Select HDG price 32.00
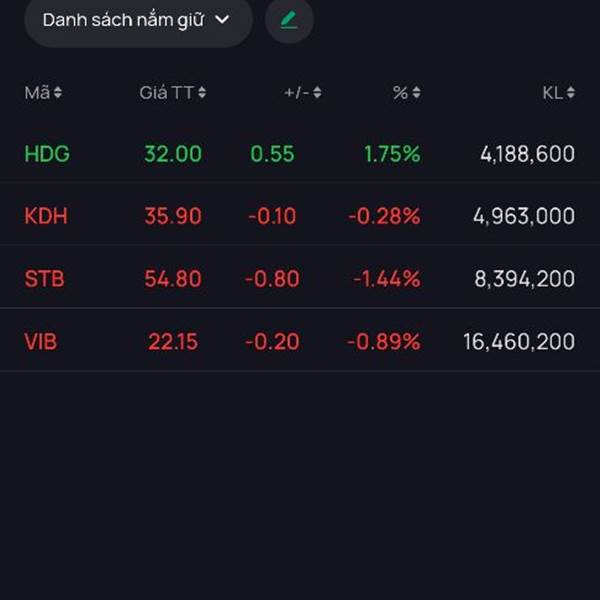 (x=173, y=154)
